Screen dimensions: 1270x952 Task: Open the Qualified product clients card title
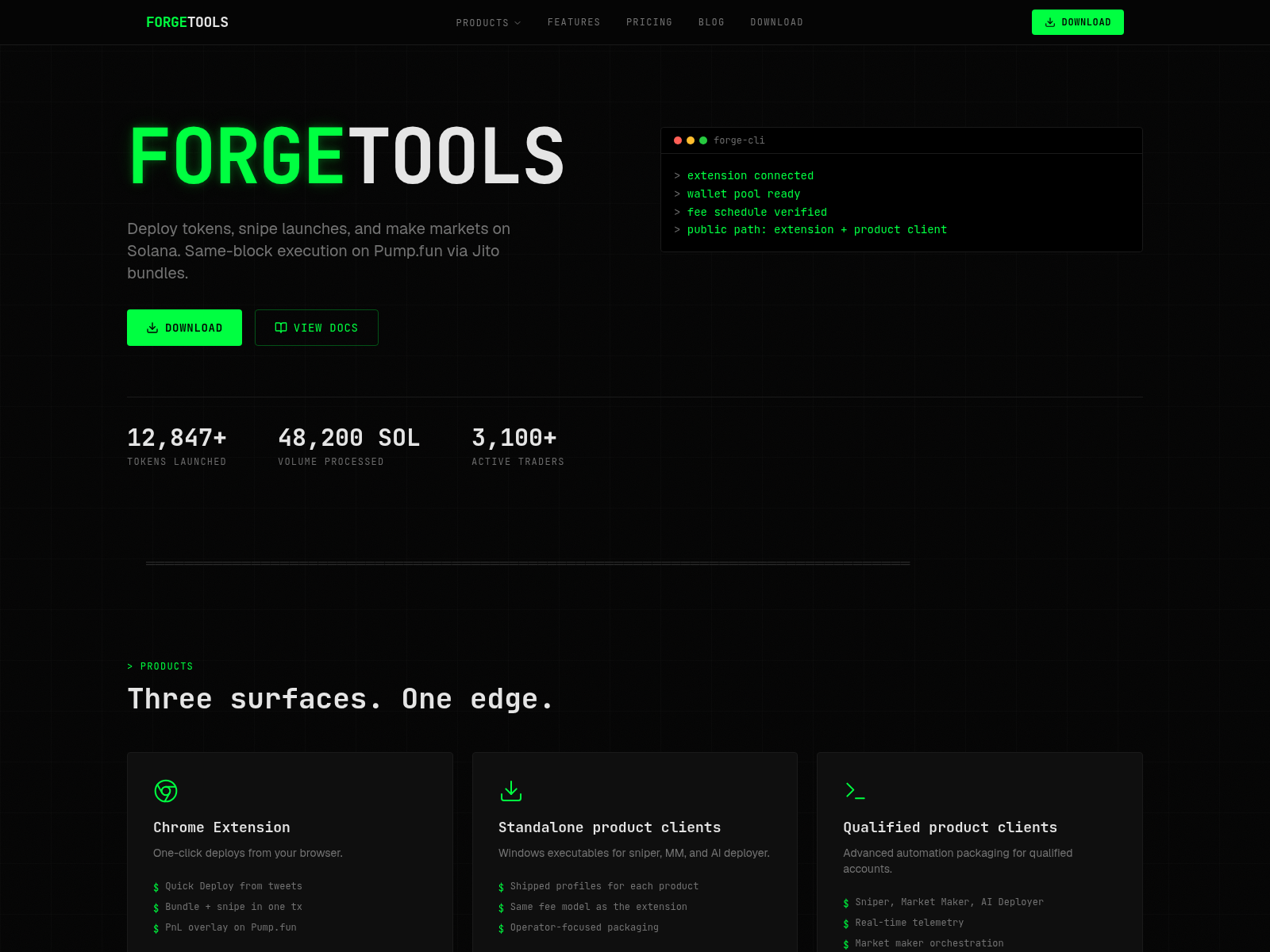coord(950,827)
